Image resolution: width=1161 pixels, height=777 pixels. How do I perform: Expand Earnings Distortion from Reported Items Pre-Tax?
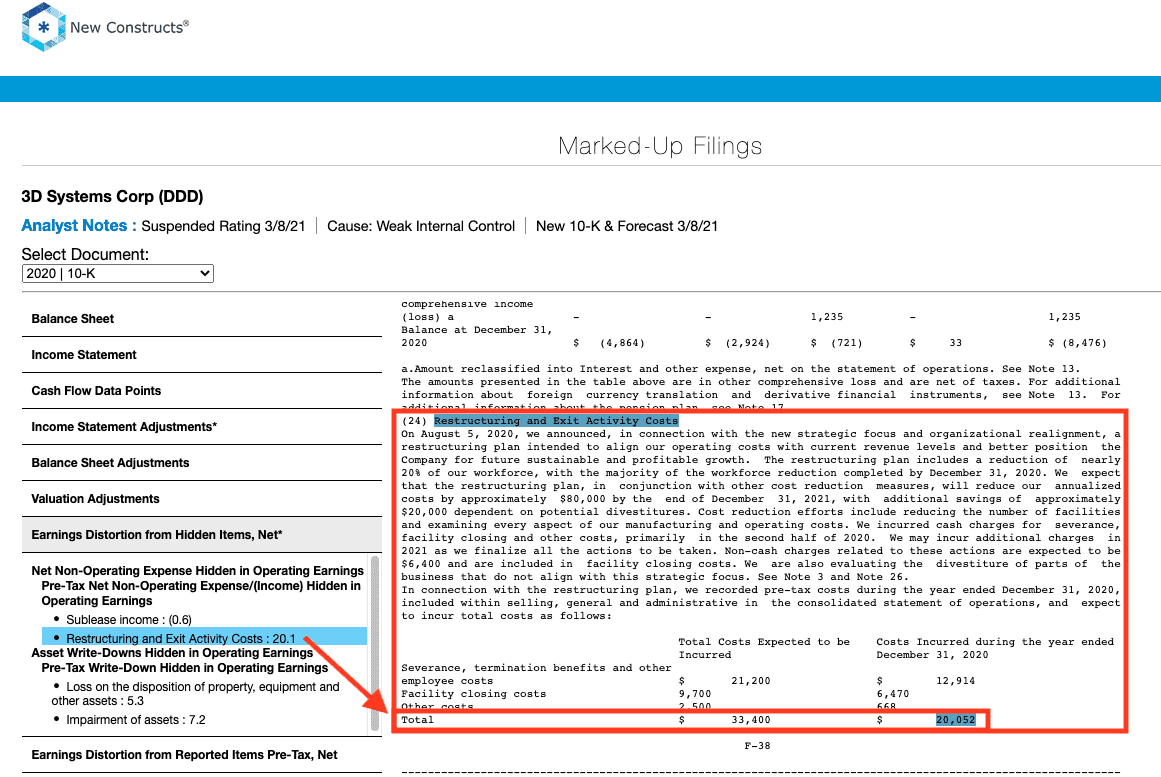click(201, 755)
